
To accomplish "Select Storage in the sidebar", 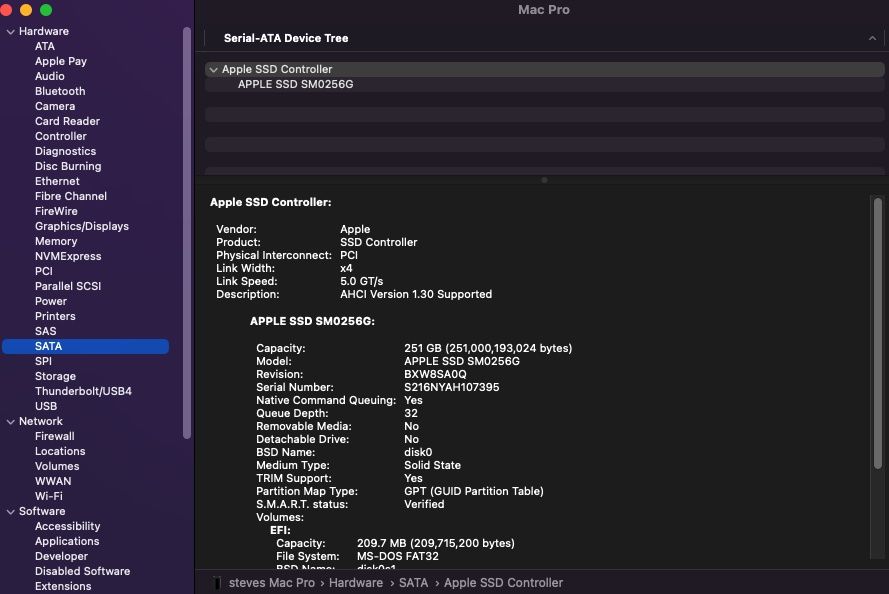I will (55, 376).
